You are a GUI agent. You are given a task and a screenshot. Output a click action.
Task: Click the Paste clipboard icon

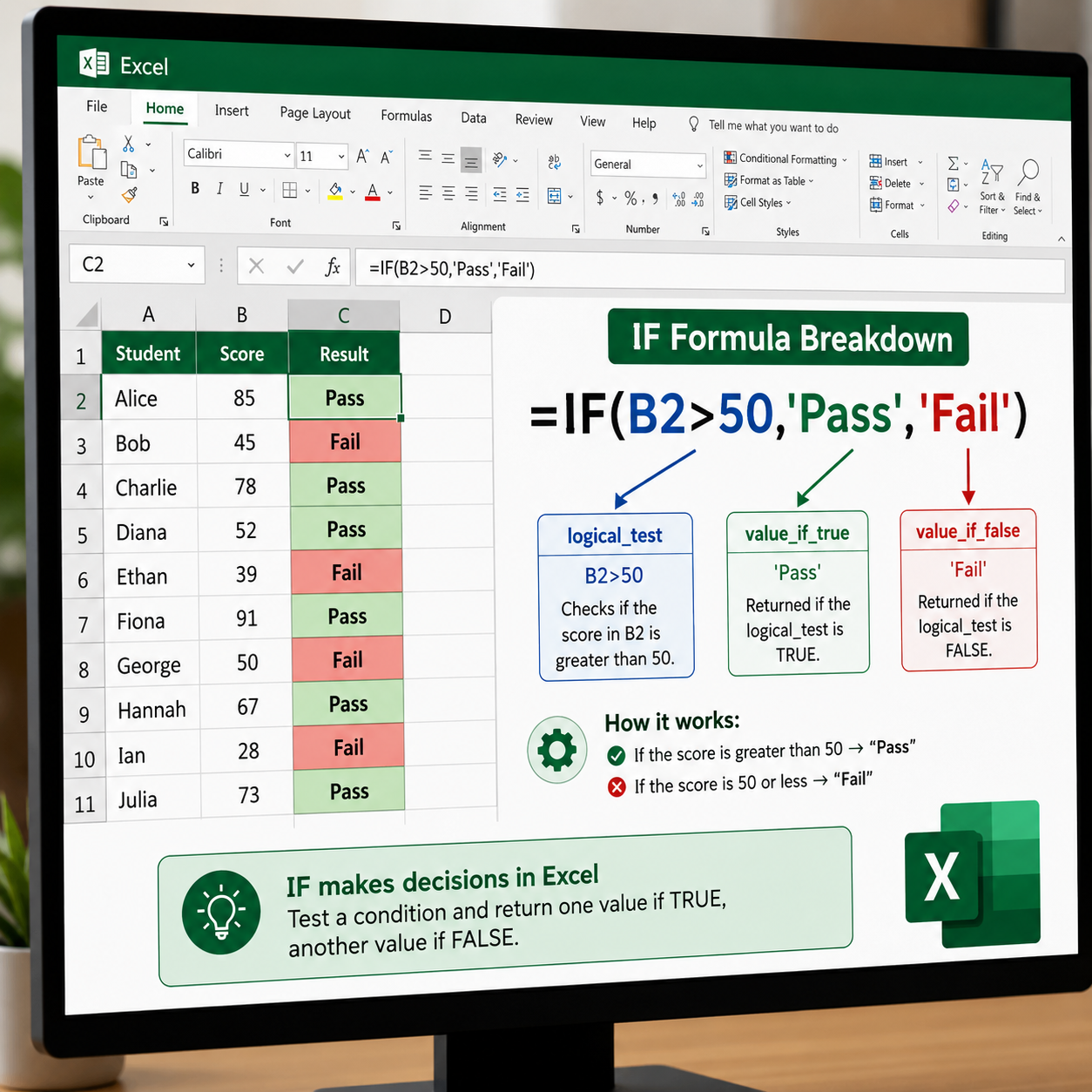(91, 153)
